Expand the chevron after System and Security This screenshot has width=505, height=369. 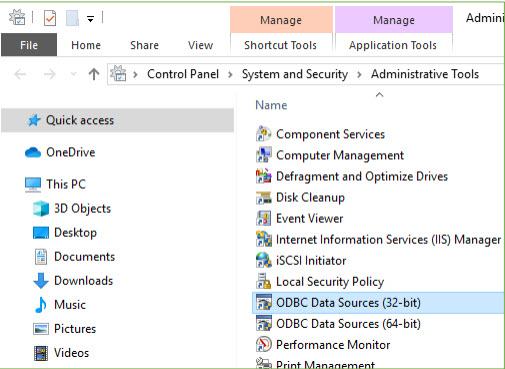pos(359,74)
